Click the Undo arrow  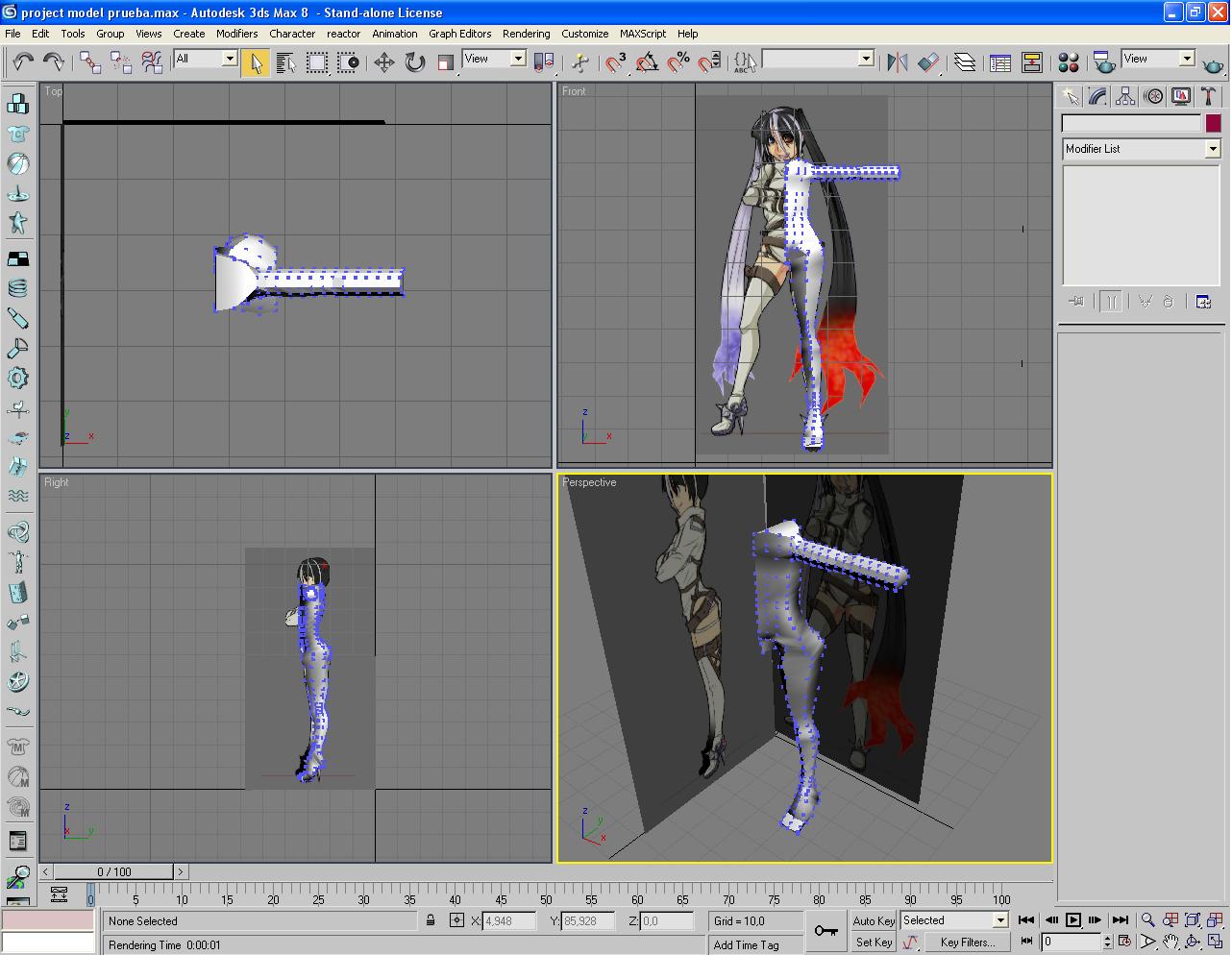point(23,62)
